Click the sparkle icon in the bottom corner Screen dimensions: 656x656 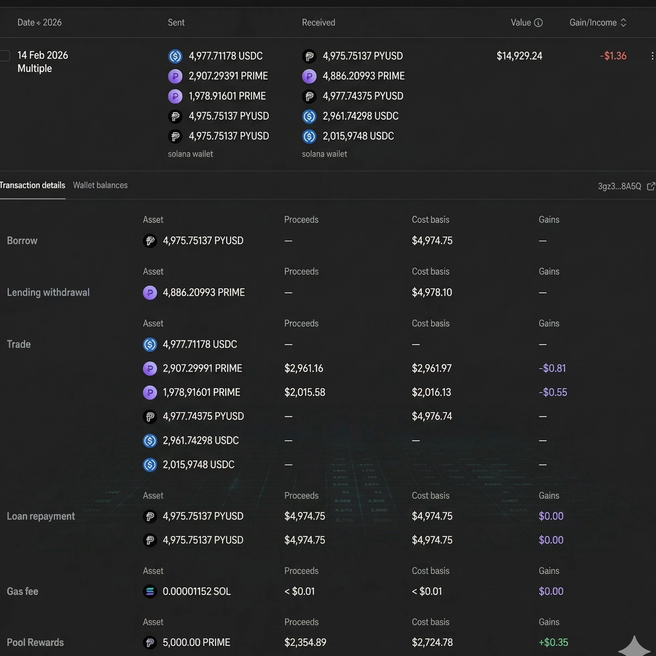pyautogui.click(x=634, y=646)
